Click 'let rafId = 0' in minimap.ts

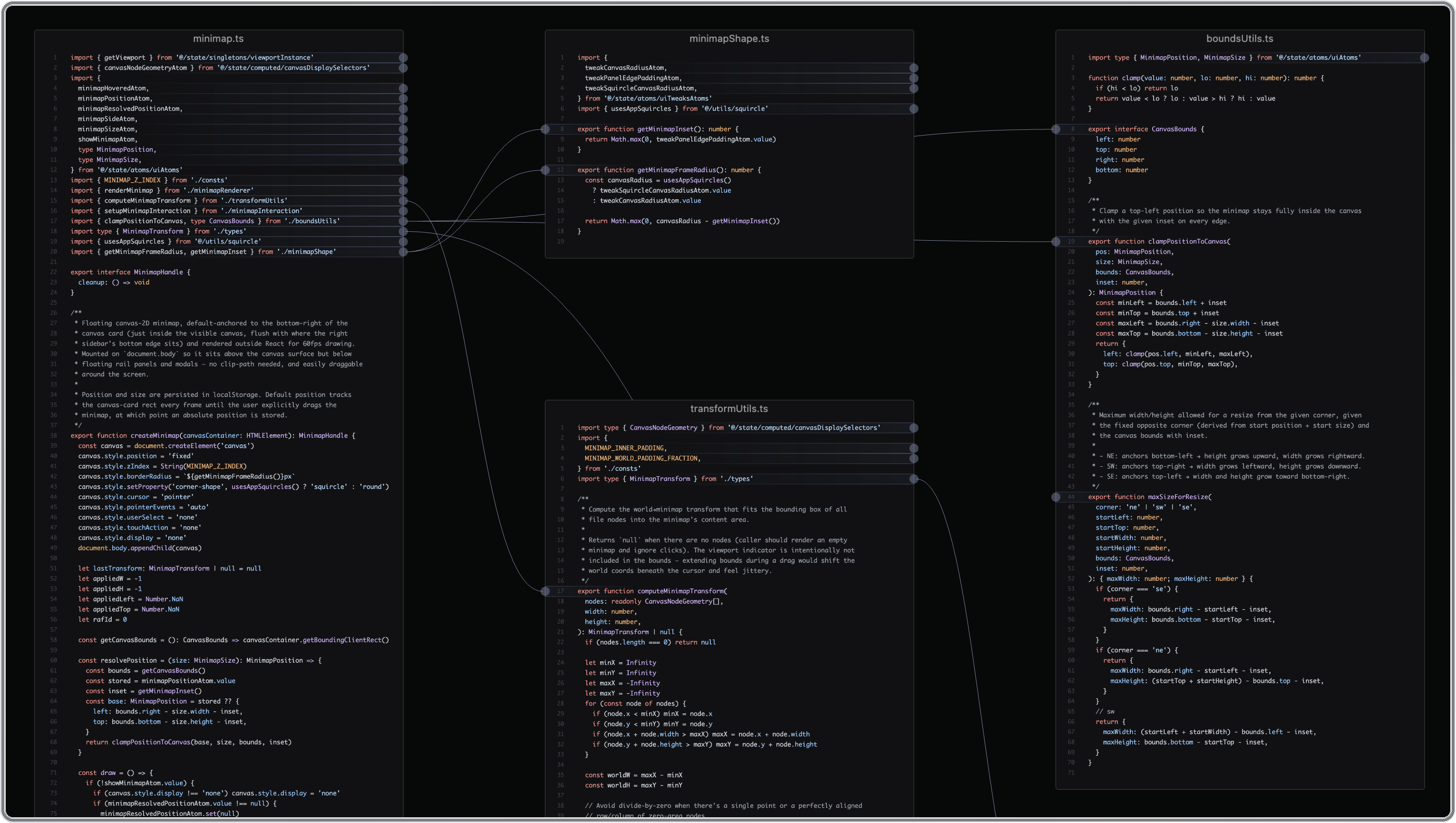[x=102, y=619]
